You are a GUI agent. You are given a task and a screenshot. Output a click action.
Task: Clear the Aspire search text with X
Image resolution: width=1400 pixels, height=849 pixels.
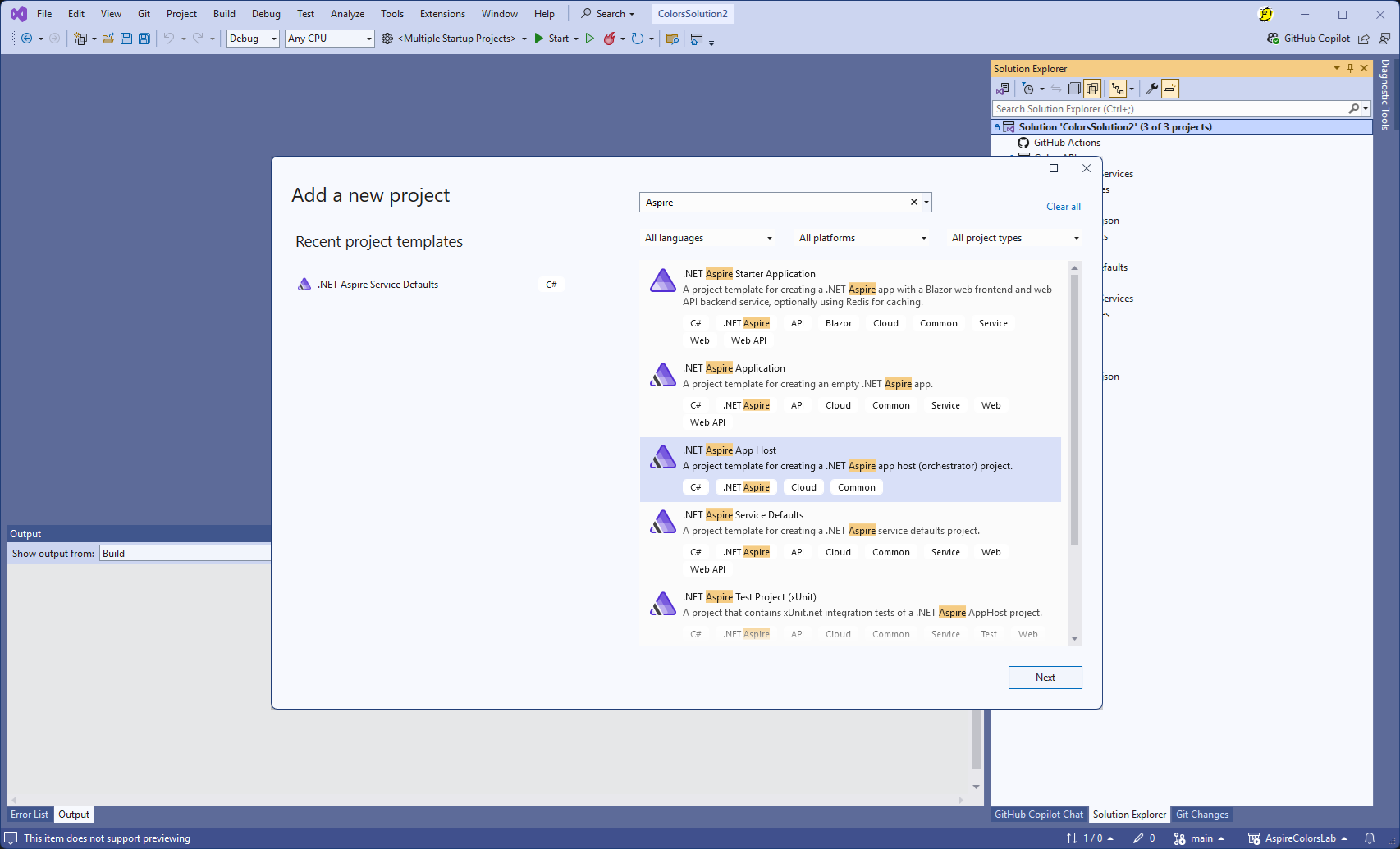914,203
